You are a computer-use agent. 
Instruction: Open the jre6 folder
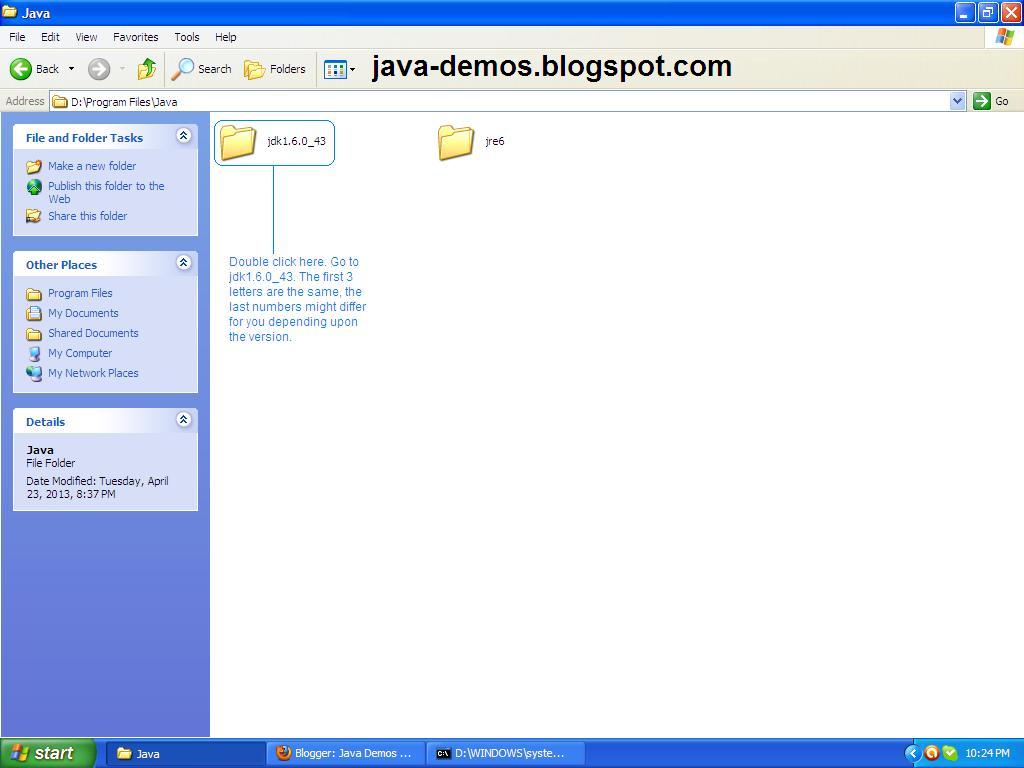coord(456,141)
